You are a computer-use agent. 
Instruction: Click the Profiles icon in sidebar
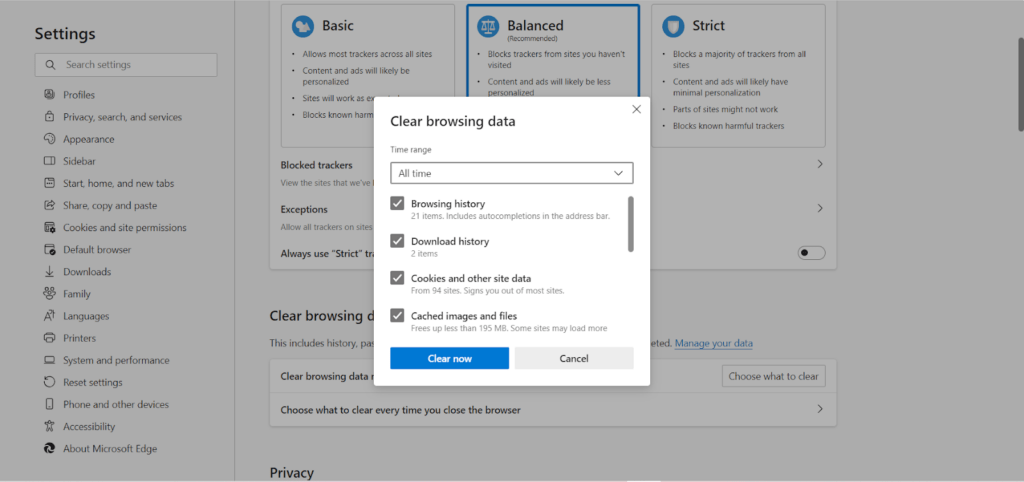(49, 95)
